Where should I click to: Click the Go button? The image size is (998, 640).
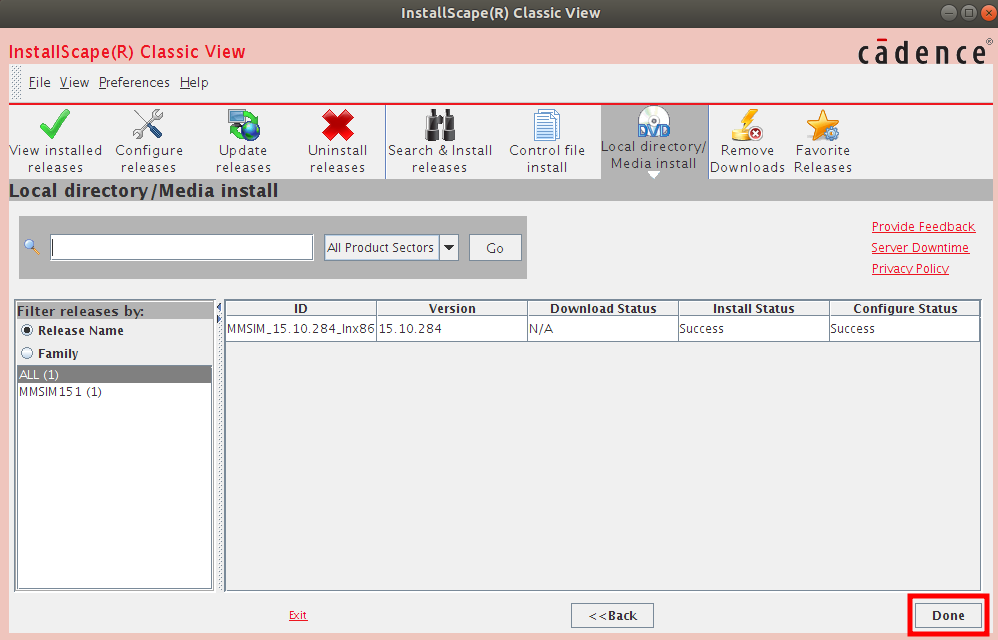[495, 247]
